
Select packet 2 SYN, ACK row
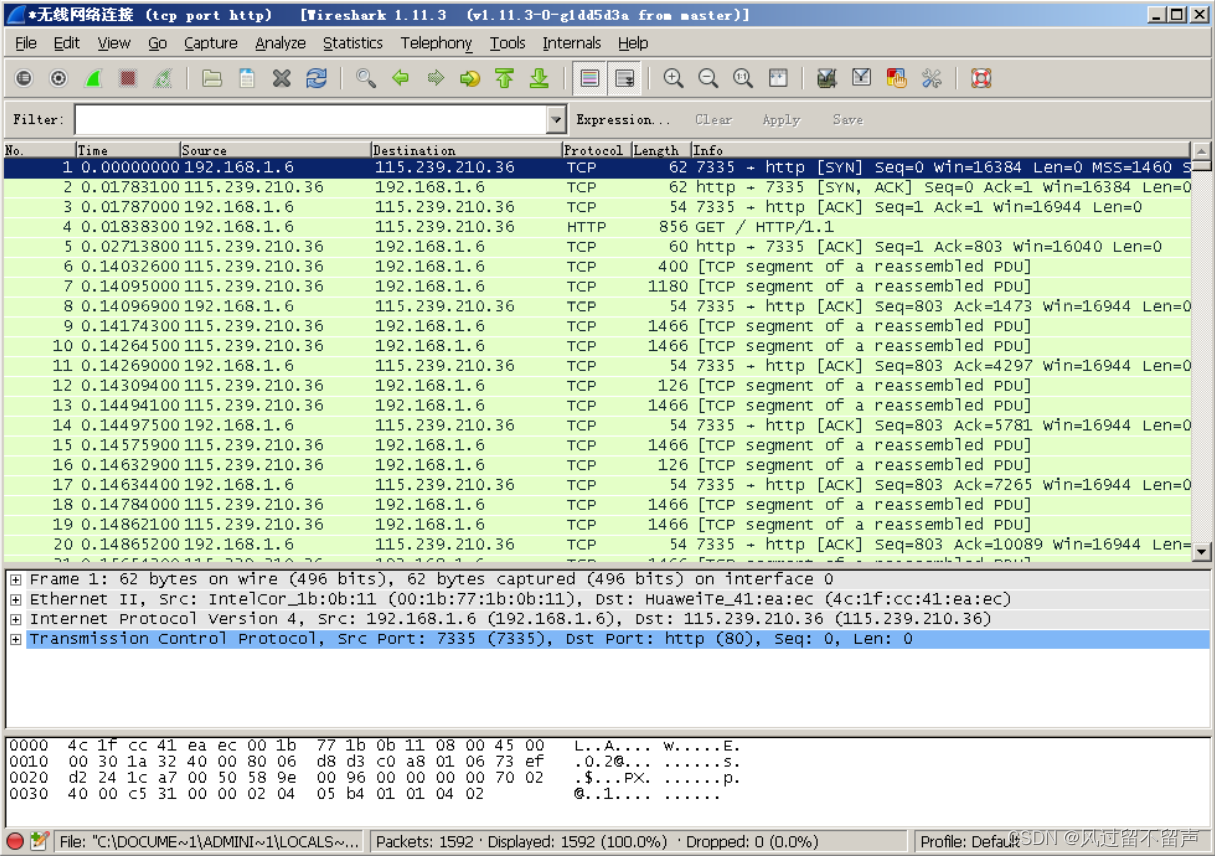tap(597, 187)
